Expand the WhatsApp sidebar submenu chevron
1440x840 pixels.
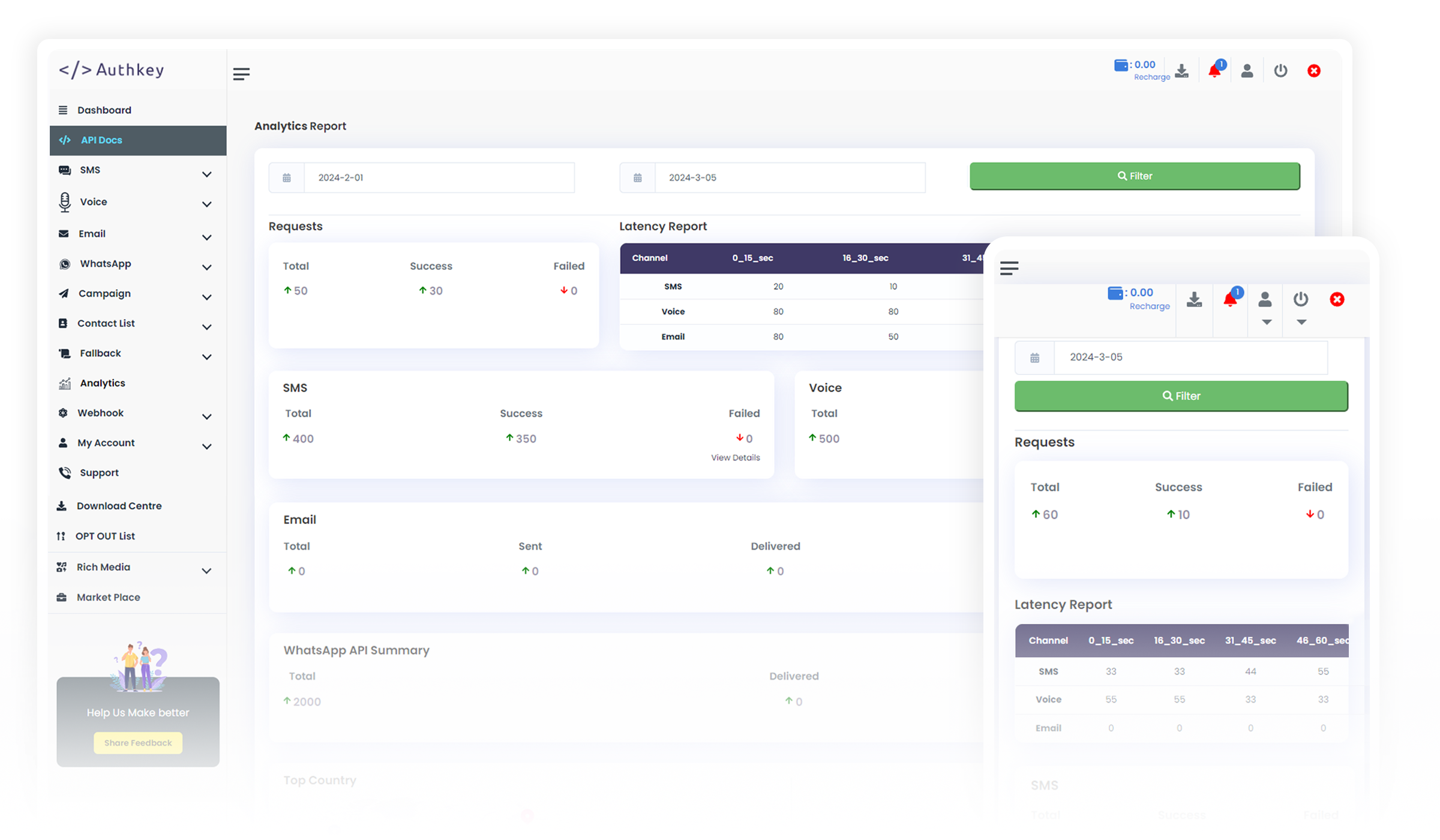(207, 268)
